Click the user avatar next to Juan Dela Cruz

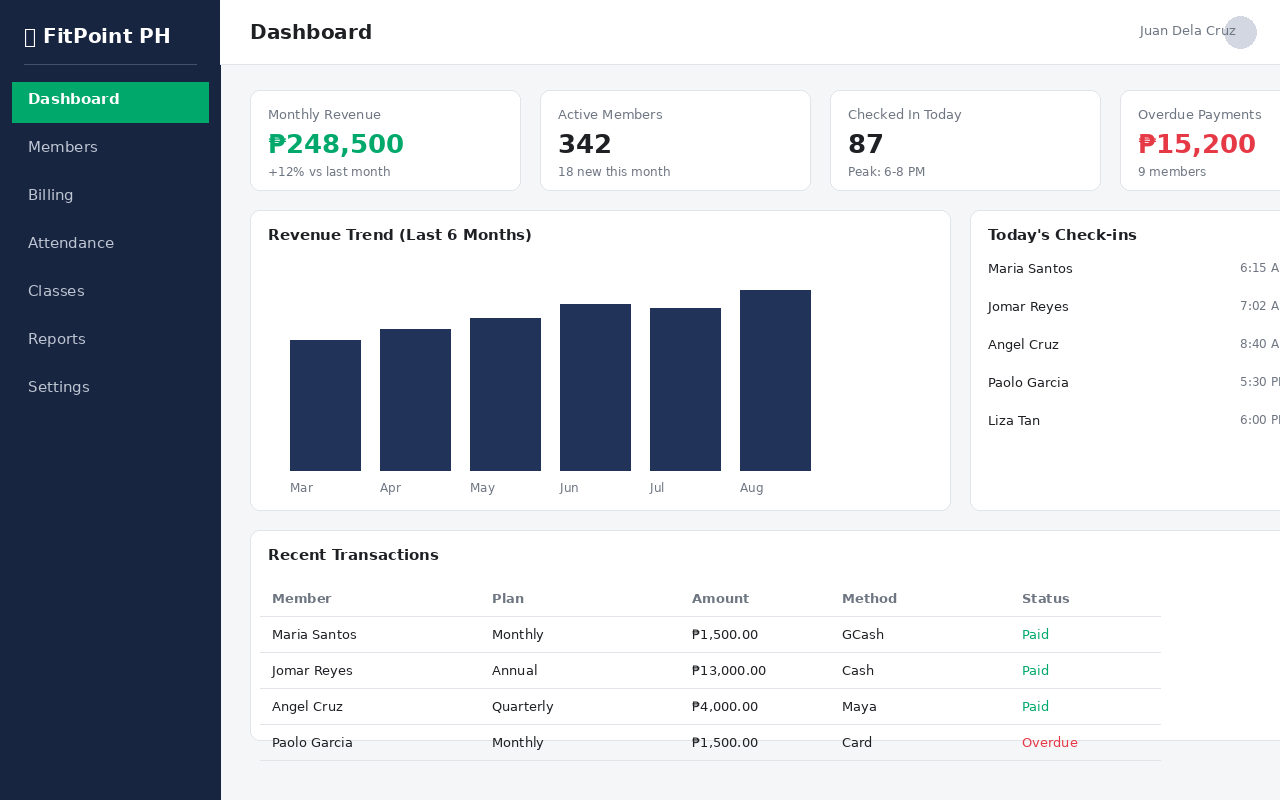1240,32
